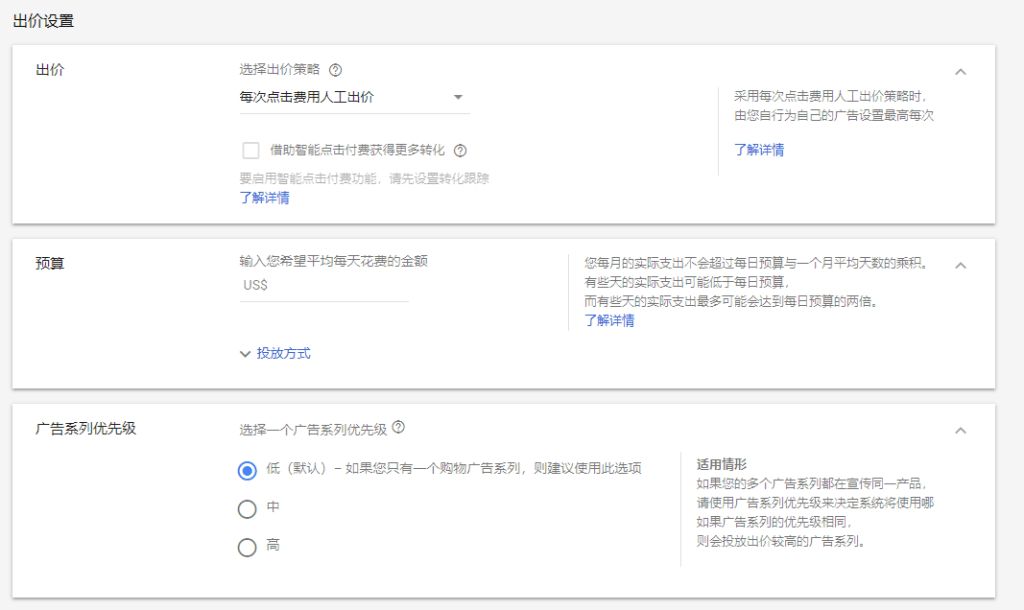Open 了解详情 link in budget help text
The width and height of the screenshot is (1024, 610).
[x=609, y=321]
